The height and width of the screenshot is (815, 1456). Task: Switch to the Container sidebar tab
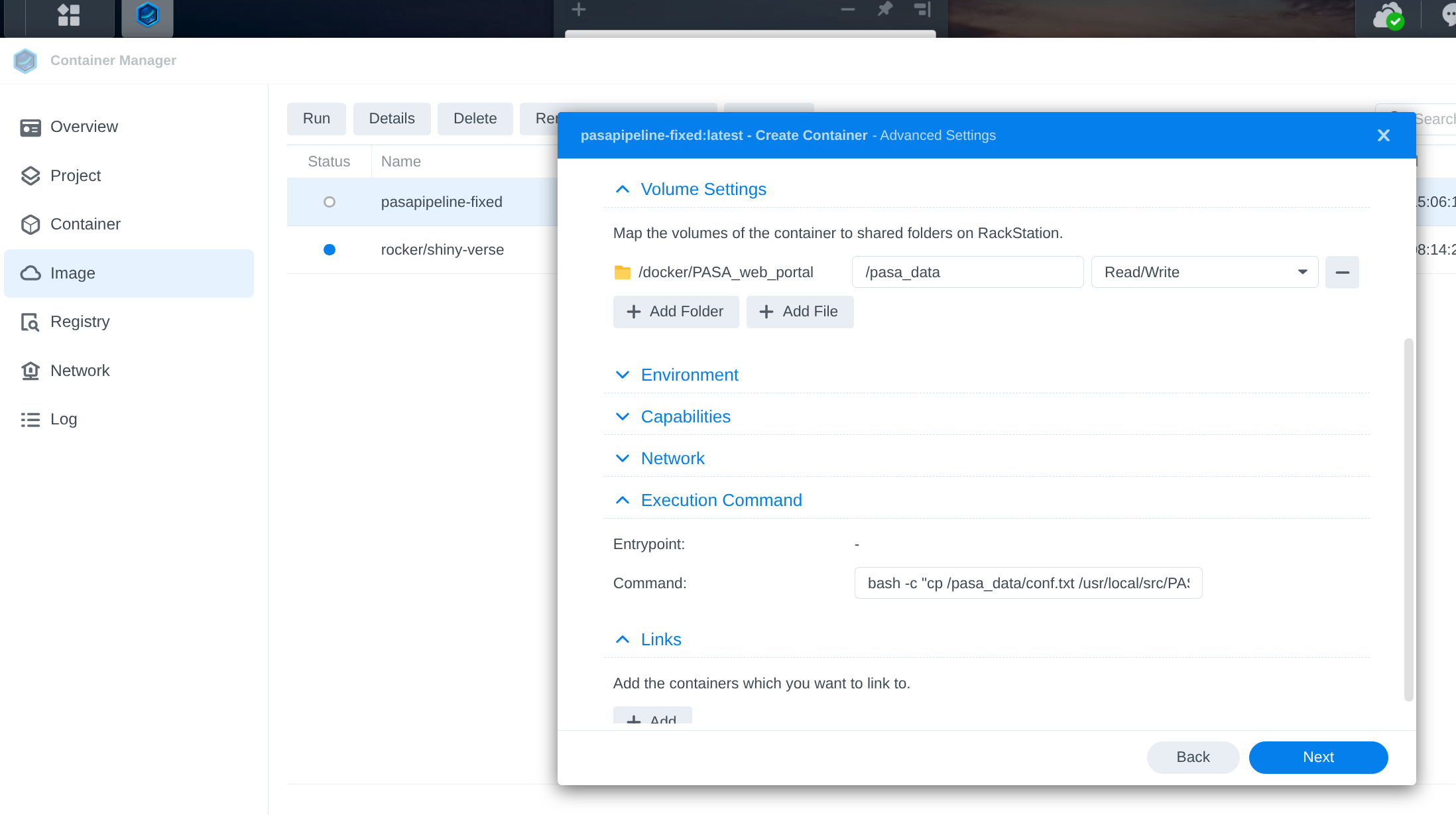tap(85, 224)
